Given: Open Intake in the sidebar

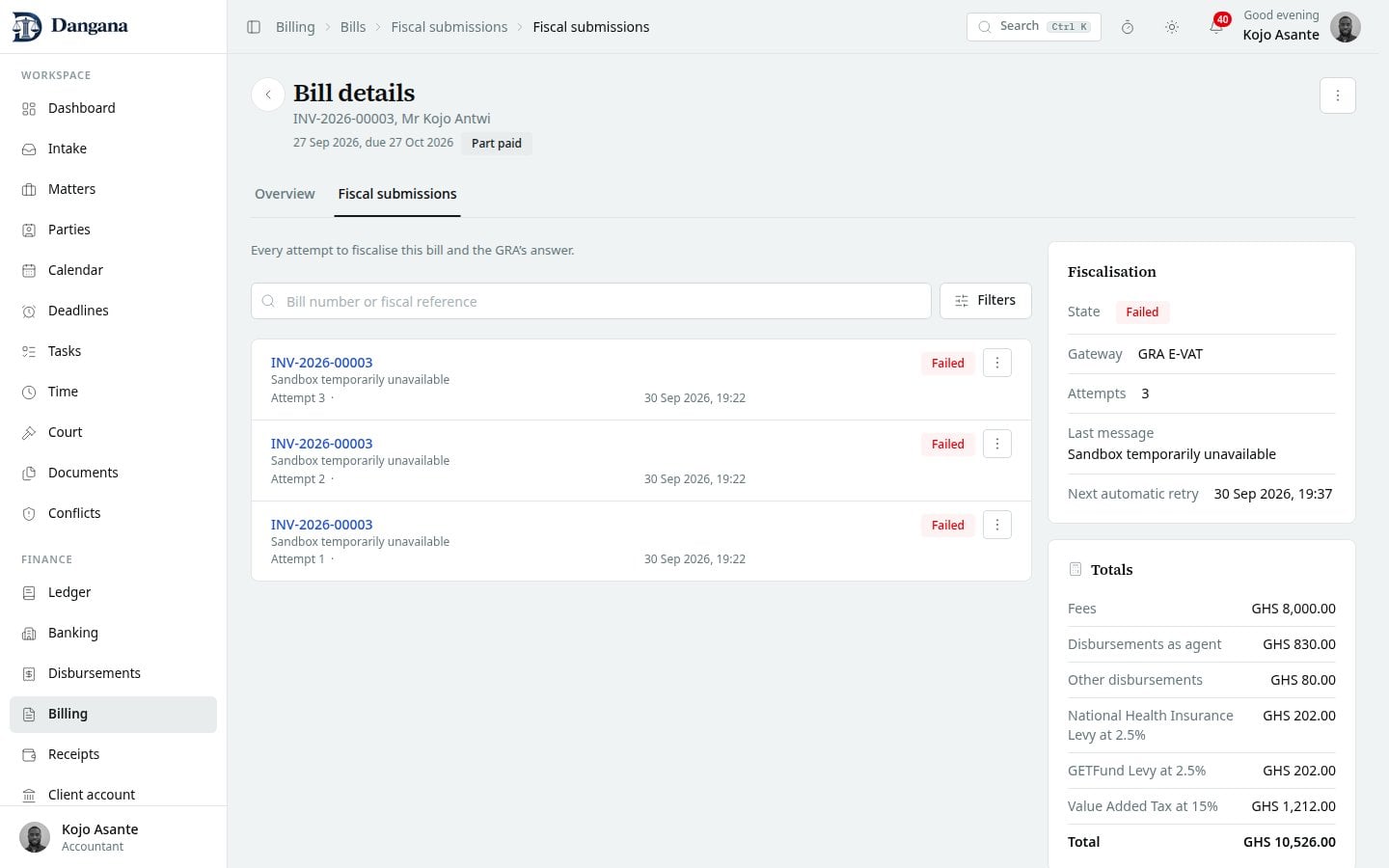Looking at the screenshot, I should click(x=113, y=149).
